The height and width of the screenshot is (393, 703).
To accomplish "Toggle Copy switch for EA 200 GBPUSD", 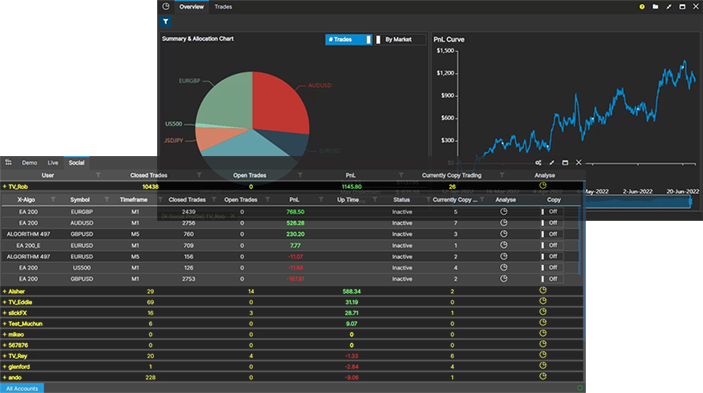I will point(552,279).
